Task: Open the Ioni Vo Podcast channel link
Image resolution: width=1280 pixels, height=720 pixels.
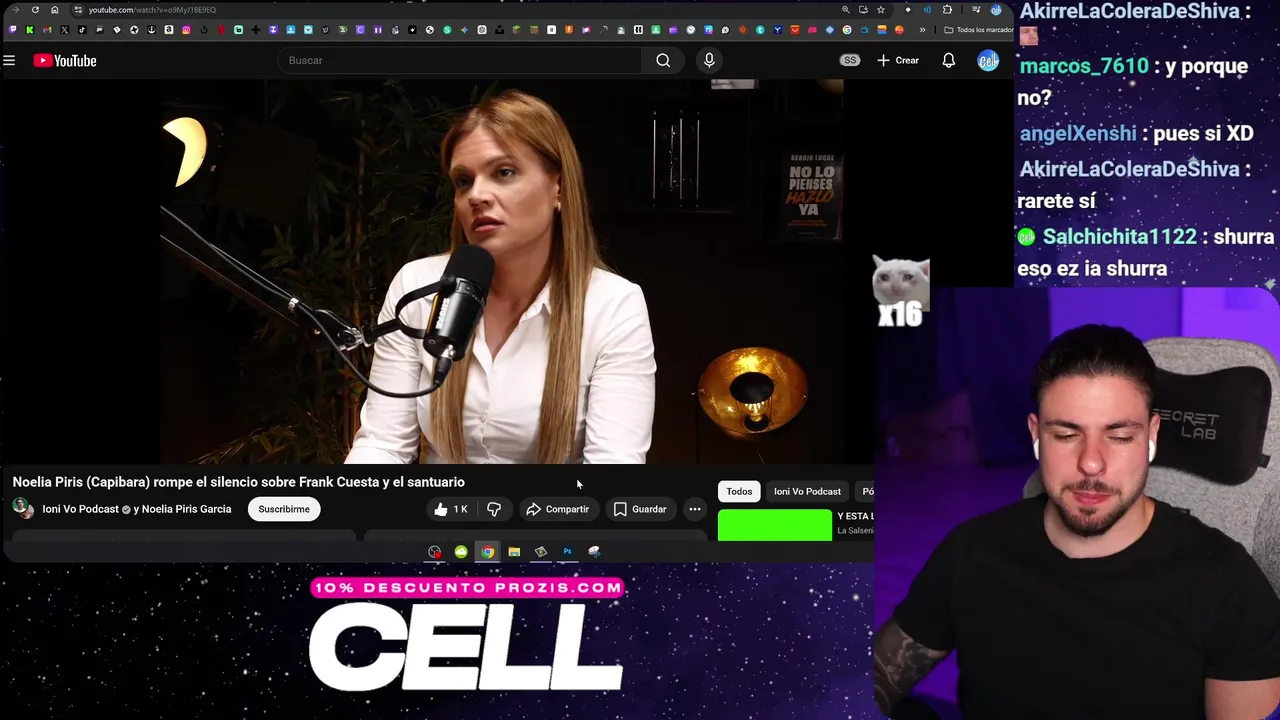Action: pos(80,509)
